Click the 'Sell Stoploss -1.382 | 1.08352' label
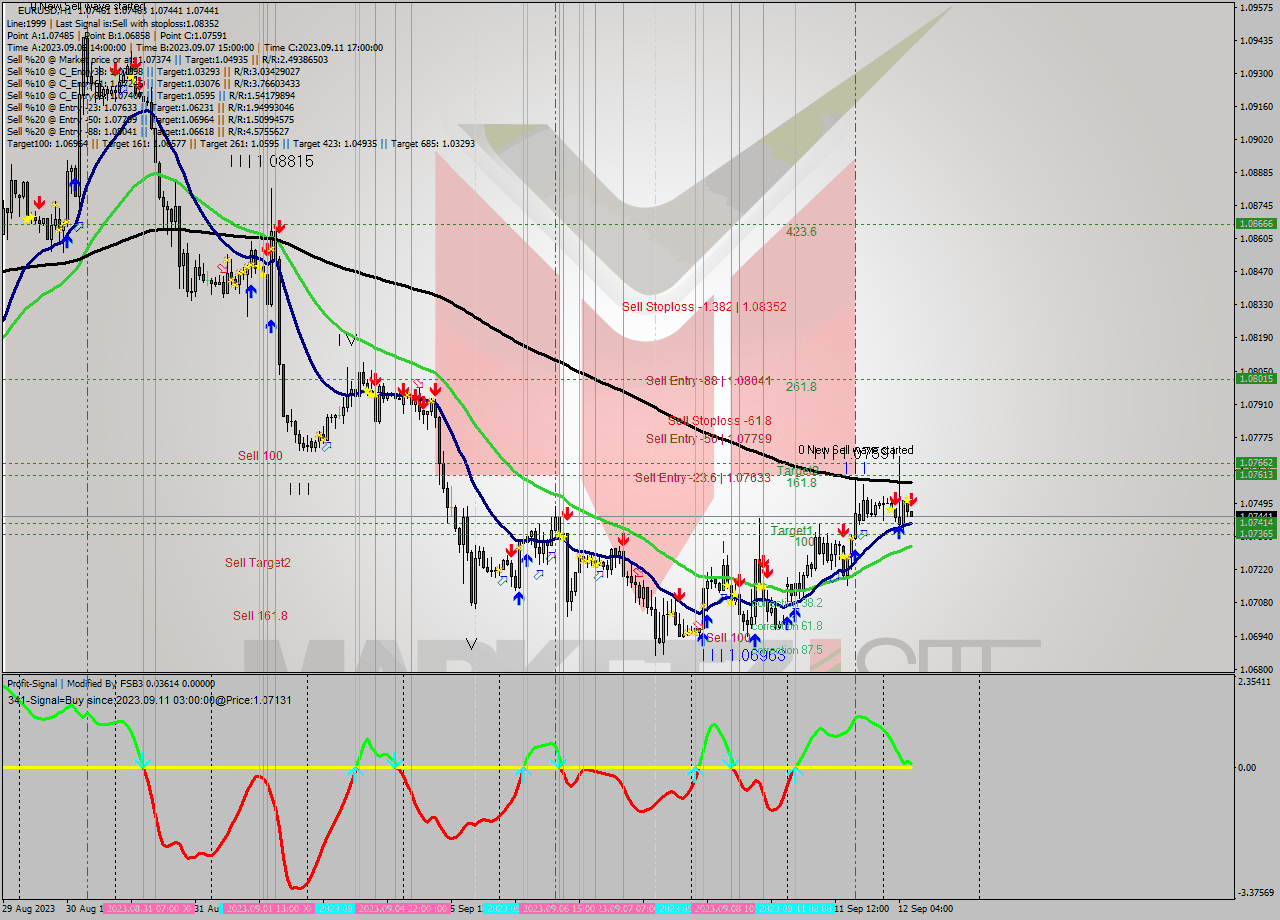The width and height of the screenshot is (1280, 920). click(x=707, y=307)
